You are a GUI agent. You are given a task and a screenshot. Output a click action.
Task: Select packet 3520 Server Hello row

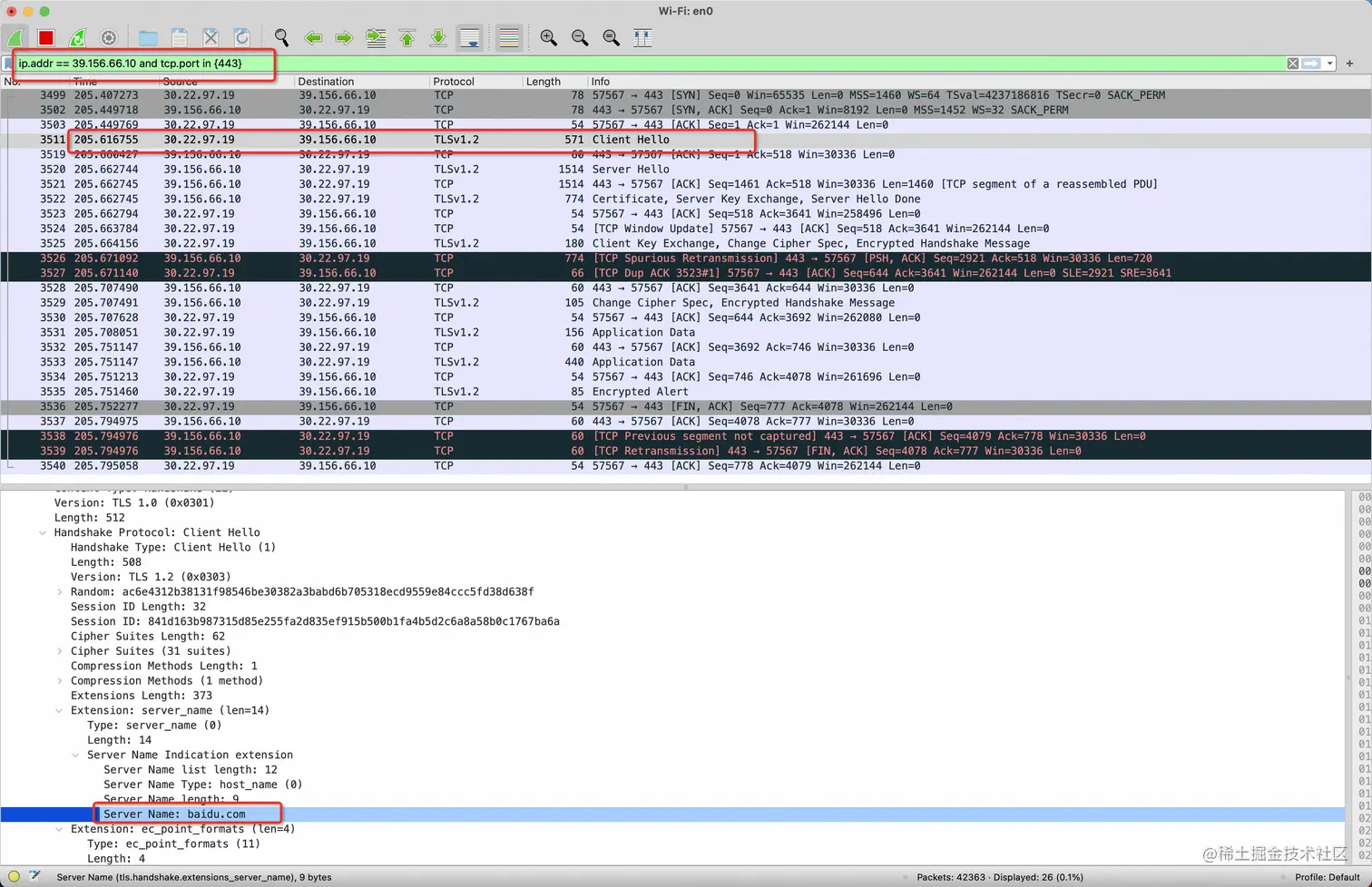point(685,170)
